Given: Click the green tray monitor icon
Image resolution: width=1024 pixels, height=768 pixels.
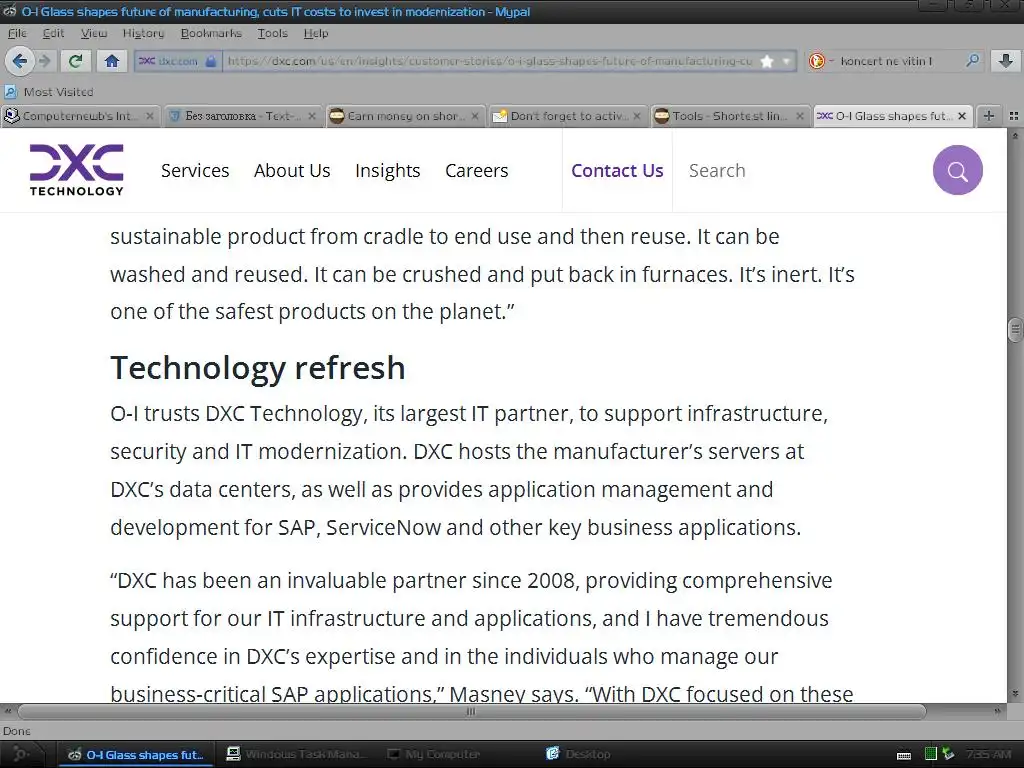Looking at the screenshot, I should pyautogui.click(x=931, y=754).
